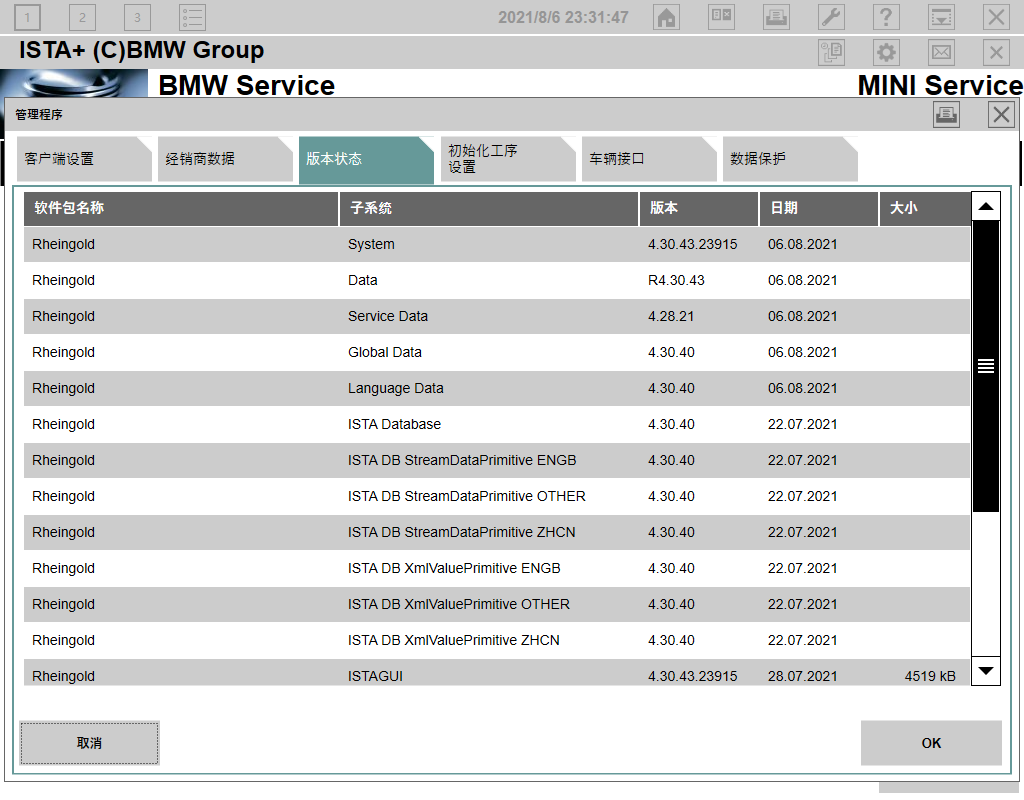Select the 版本状态 tab
The height and width of the screenshot is (800, 1024).
click(366, 160)
